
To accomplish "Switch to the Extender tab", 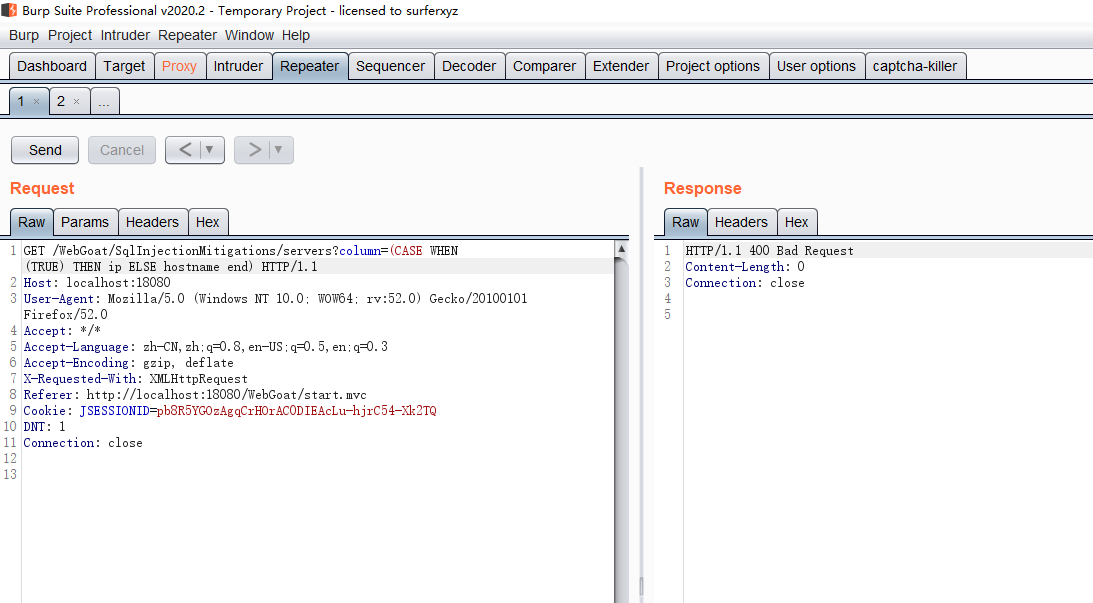I will pos(621,66).
